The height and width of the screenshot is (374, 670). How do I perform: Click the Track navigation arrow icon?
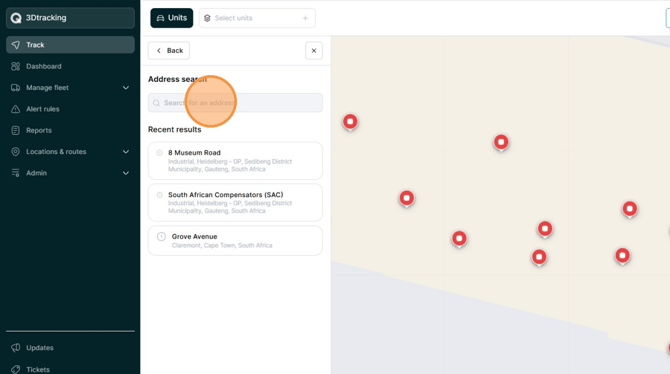(x=15, y=45)
